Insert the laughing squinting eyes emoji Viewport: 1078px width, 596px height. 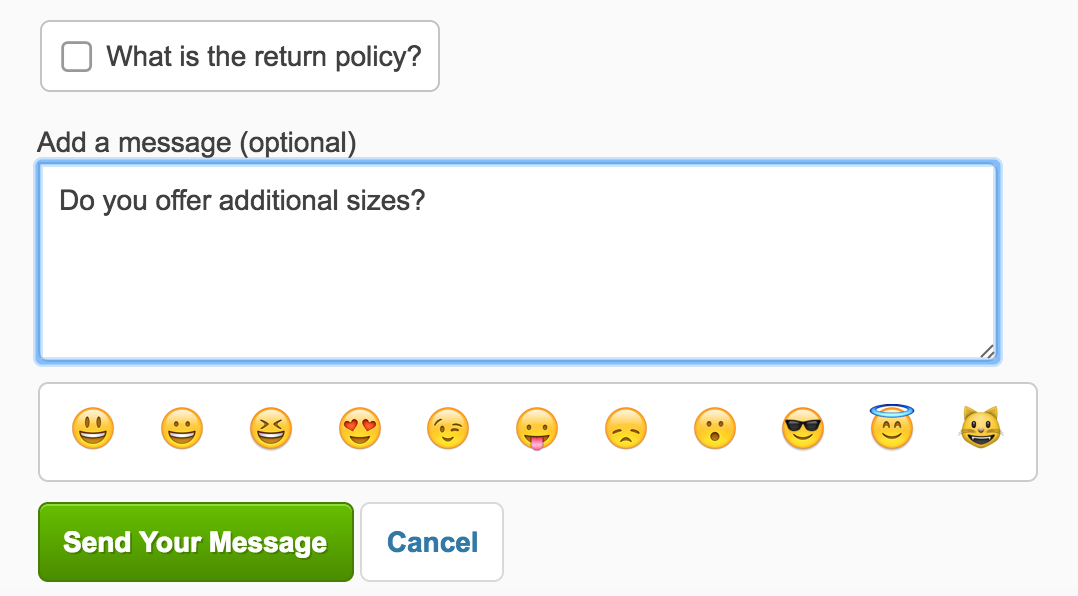pos(270,430)
